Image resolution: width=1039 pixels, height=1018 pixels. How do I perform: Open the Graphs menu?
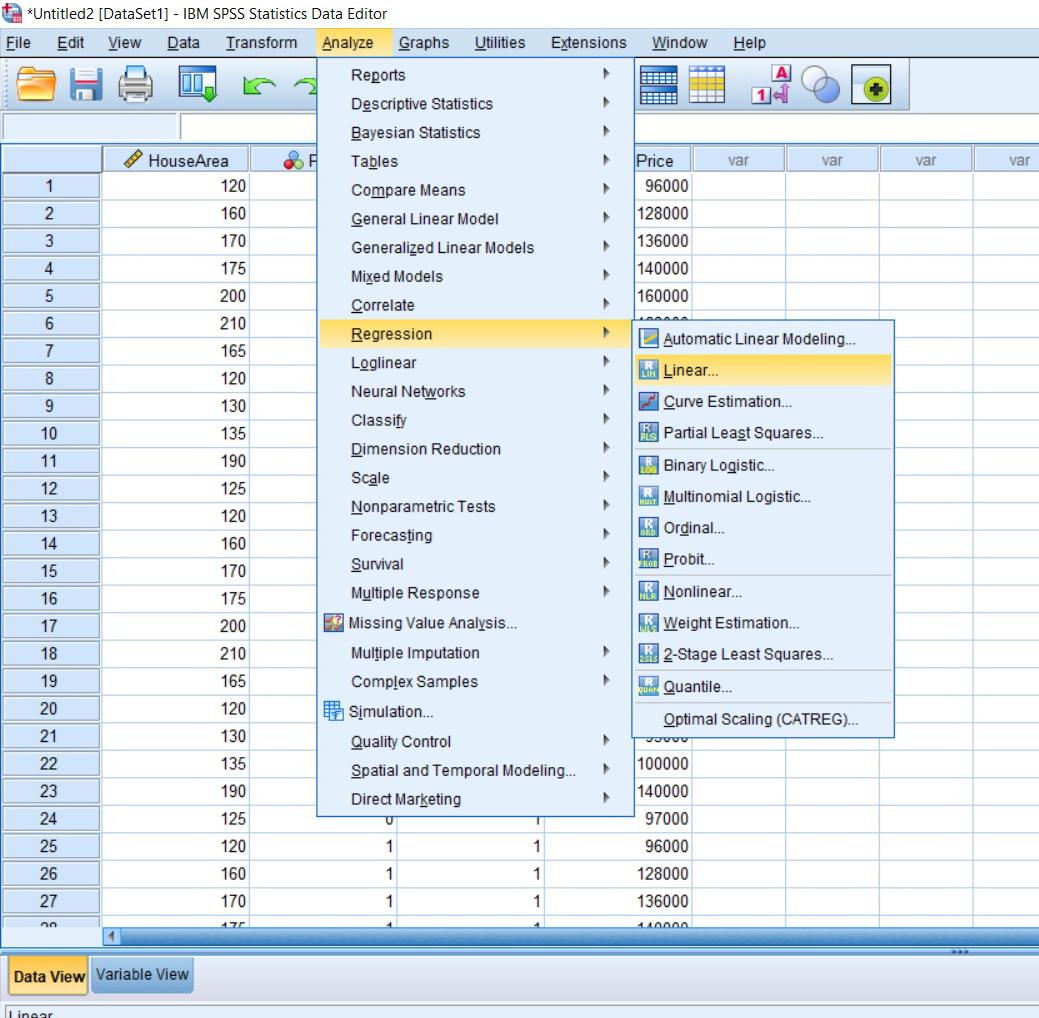[423, 42]
